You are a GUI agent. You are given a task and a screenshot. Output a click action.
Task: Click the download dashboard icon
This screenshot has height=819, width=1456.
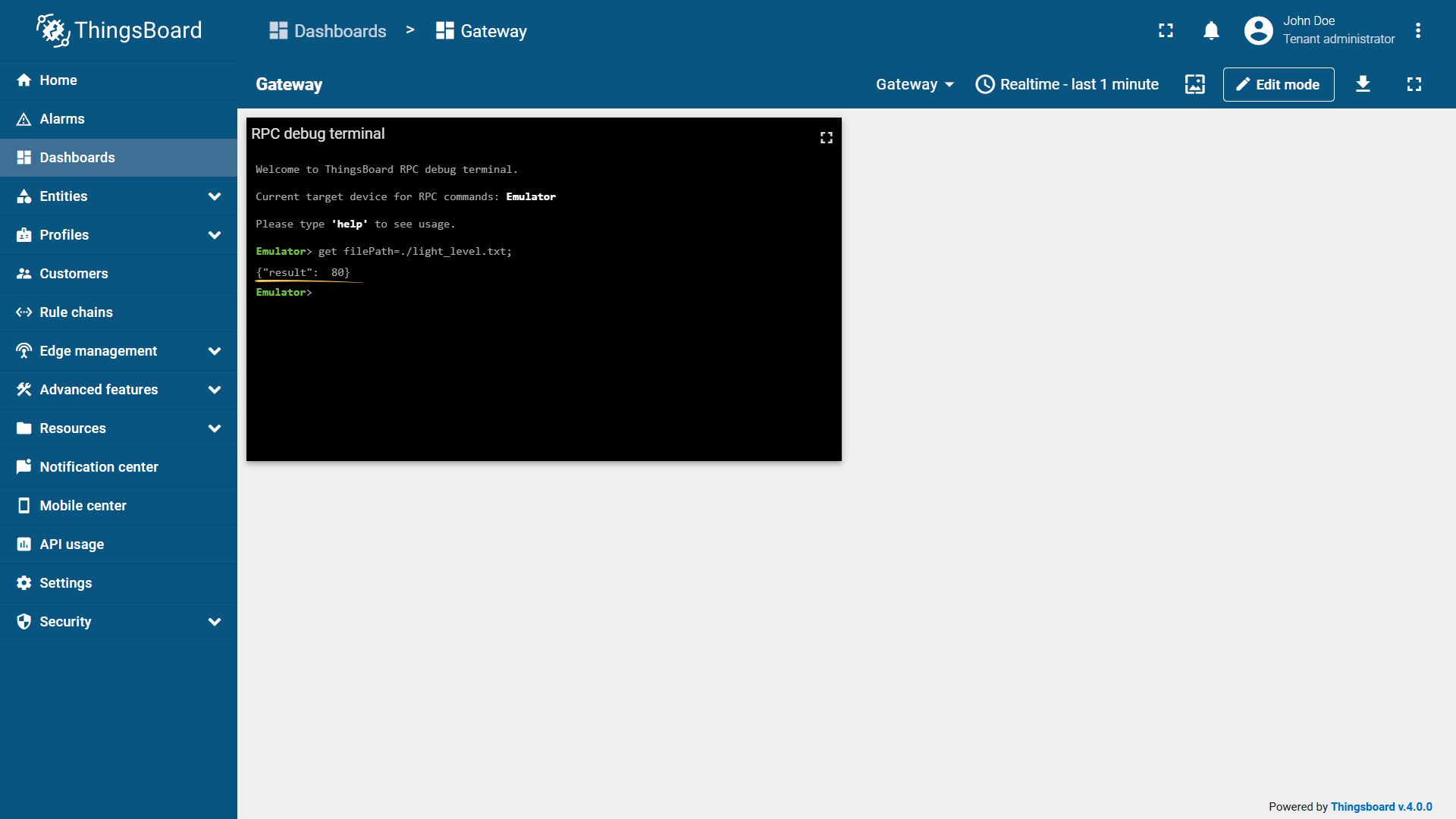tap(1363, 84)
